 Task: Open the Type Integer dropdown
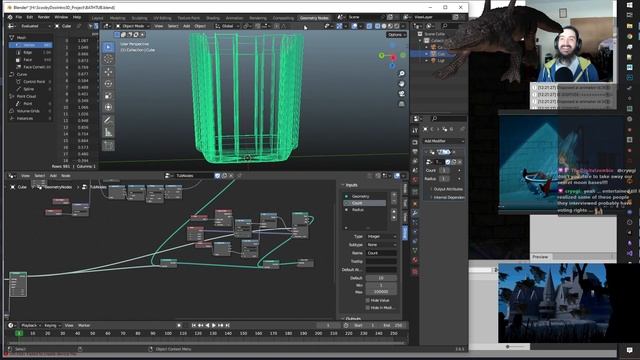(381, 237)
